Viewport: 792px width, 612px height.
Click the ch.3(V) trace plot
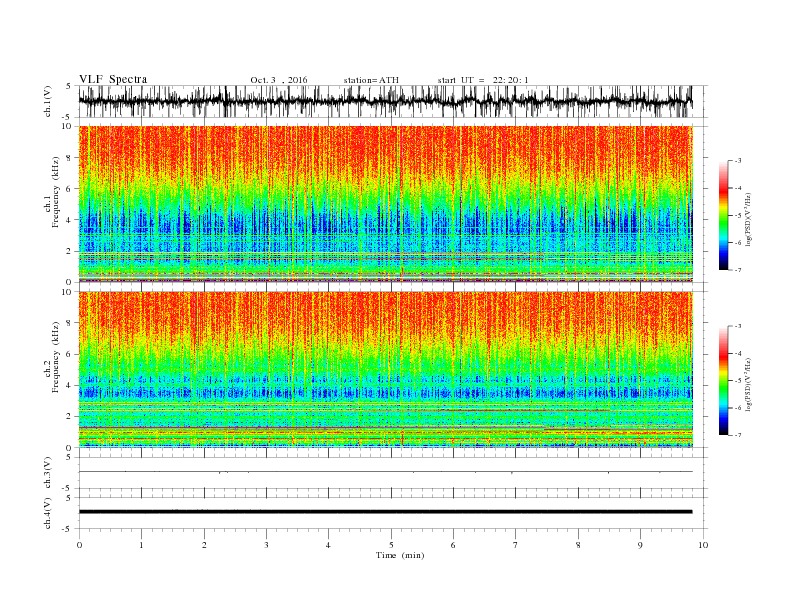393,473
